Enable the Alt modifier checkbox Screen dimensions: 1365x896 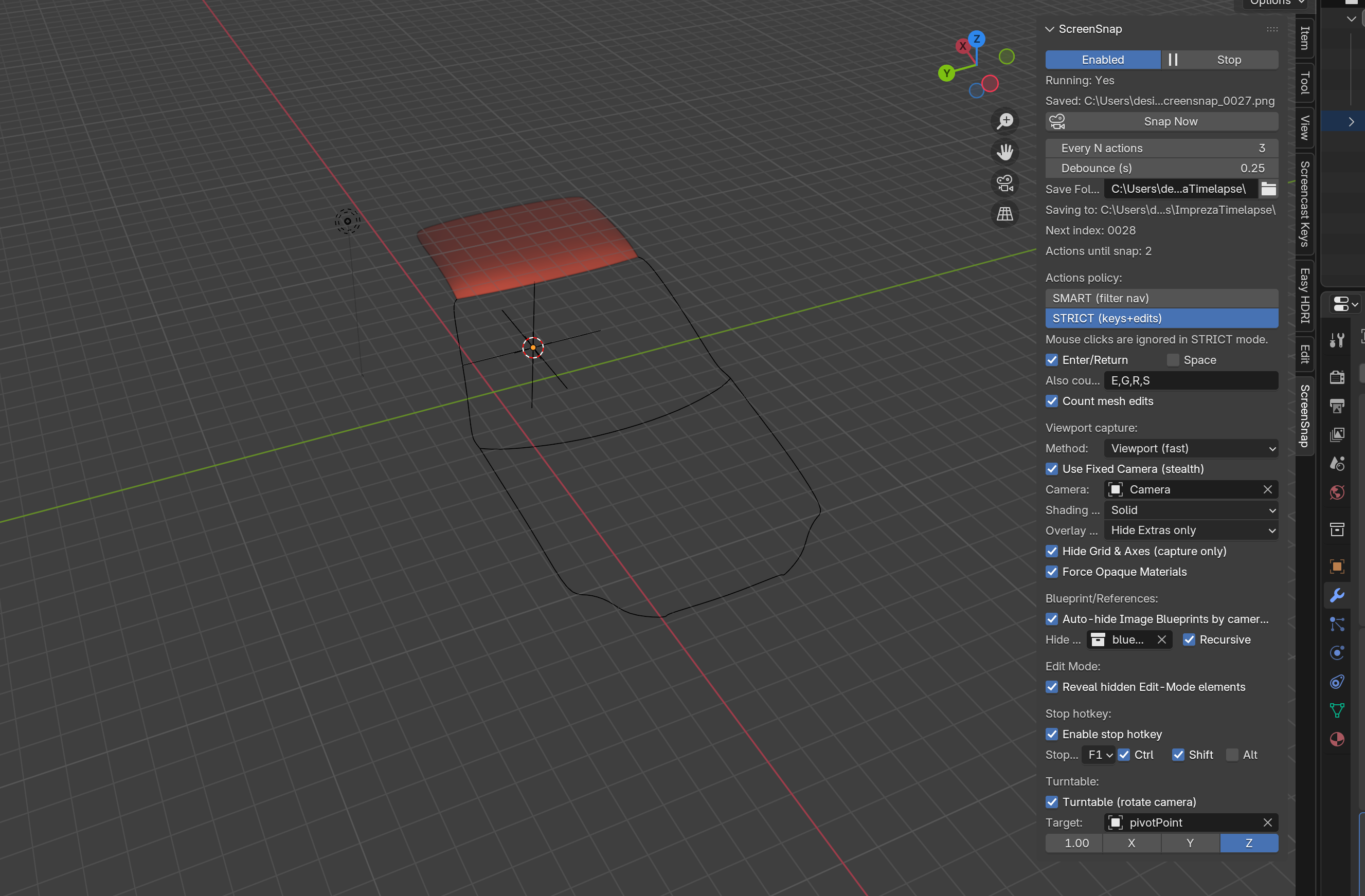(1232, 755)
